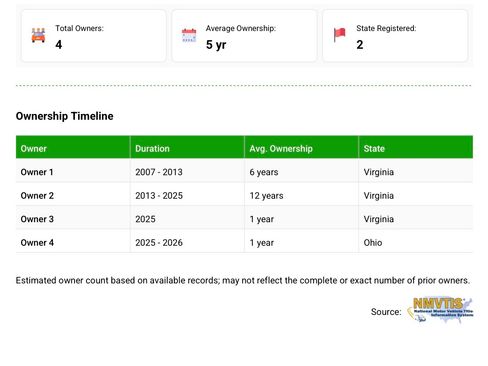Click the car icon beside Total Owners
The height and width of the screenshot is (366, 488).
point(38,35)
